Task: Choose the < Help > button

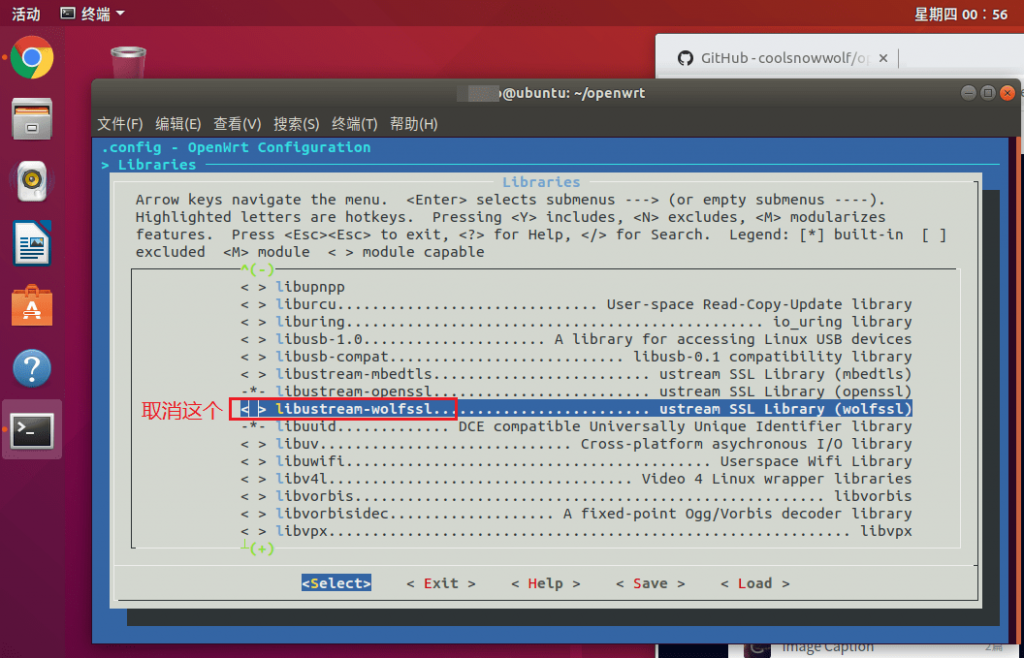Action: click(545, 583)
